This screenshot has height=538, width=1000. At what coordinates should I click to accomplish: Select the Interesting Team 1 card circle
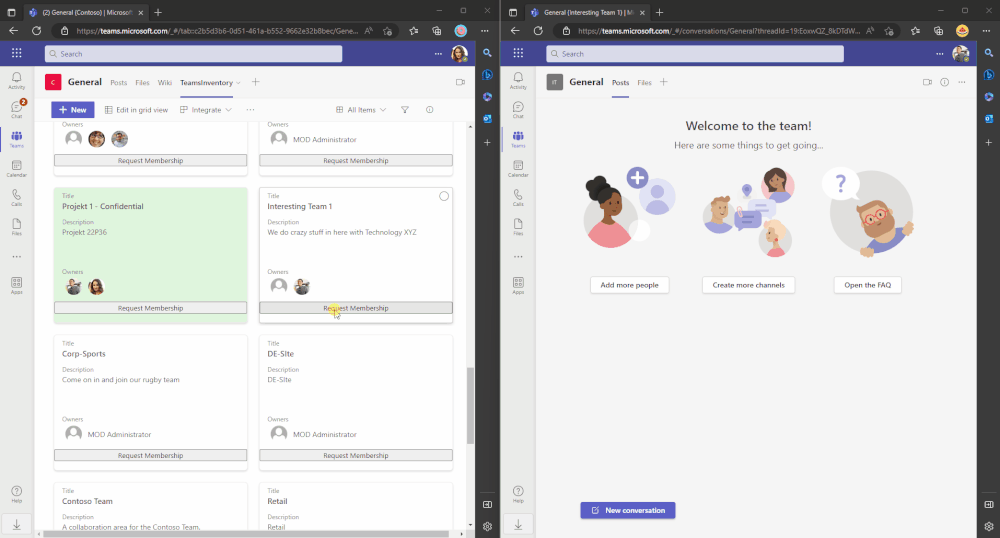pos(444,196)
